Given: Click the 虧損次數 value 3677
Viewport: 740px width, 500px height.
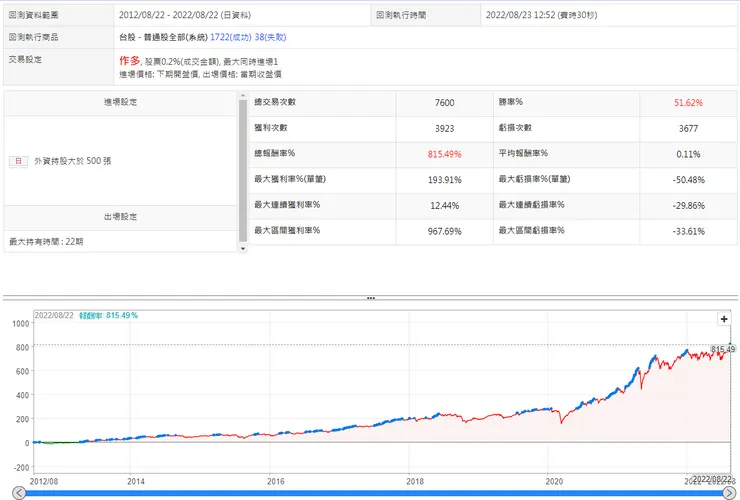Looking at the screenshot, I should pyautogui.click(x=688, y=128).
